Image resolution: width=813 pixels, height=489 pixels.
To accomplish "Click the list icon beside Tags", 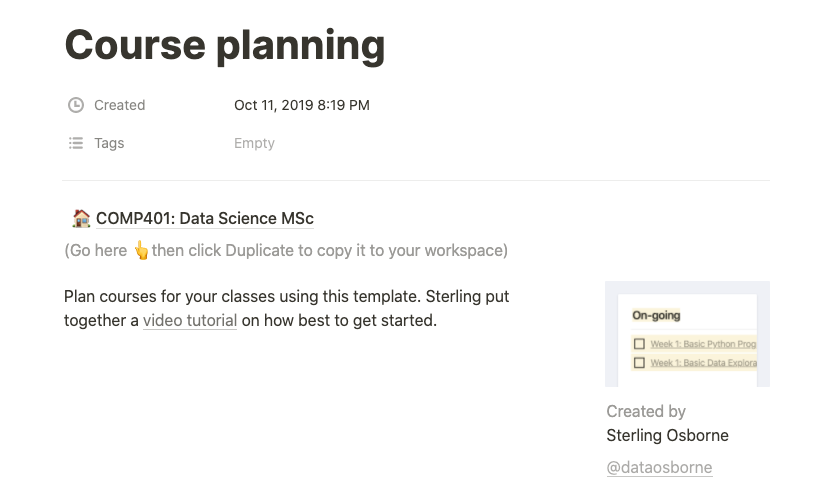I will [75, 143].
